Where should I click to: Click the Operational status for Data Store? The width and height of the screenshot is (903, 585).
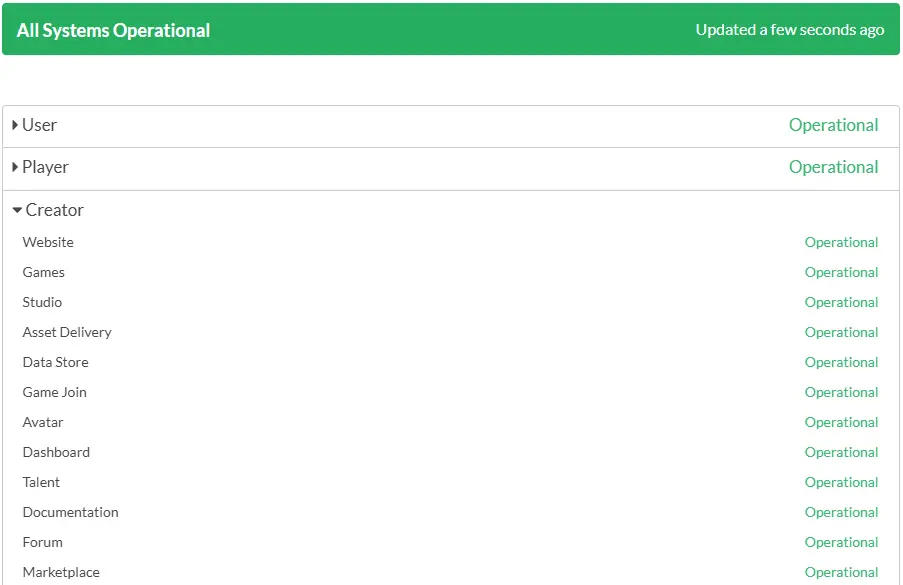[841, 362]
